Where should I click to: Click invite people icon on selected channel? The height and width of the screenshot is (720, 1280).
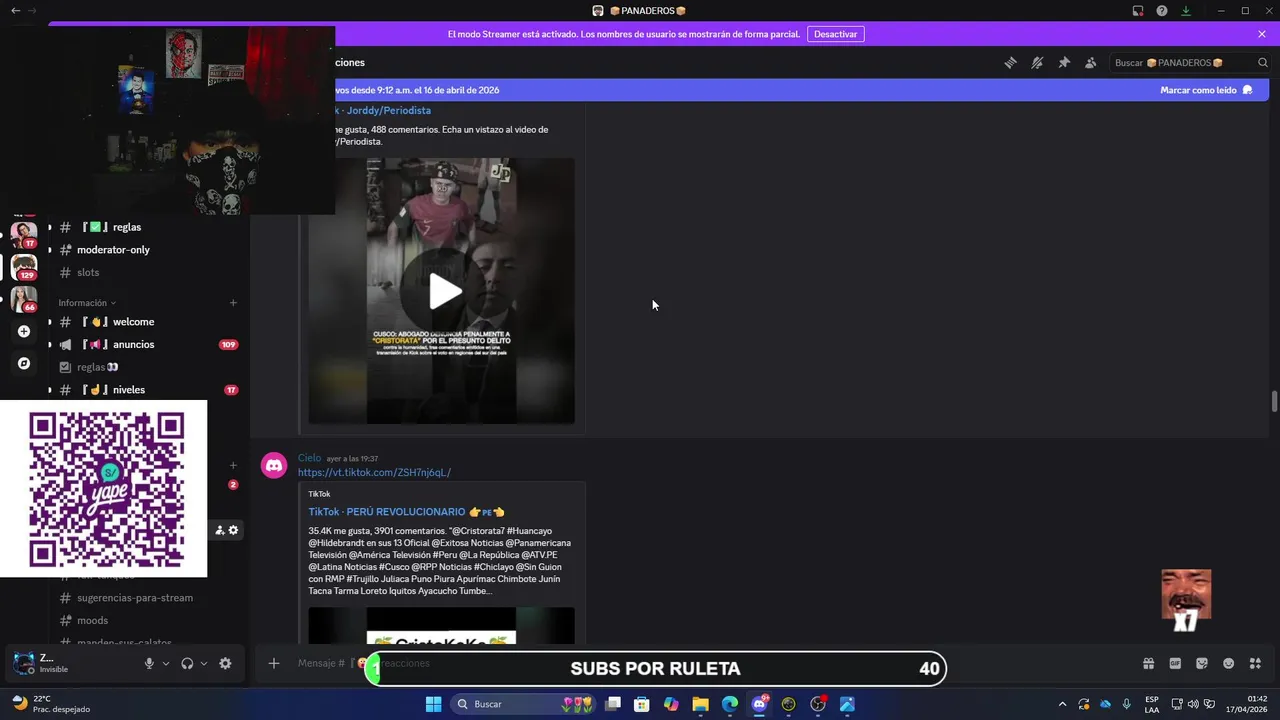tap(220, 530)
